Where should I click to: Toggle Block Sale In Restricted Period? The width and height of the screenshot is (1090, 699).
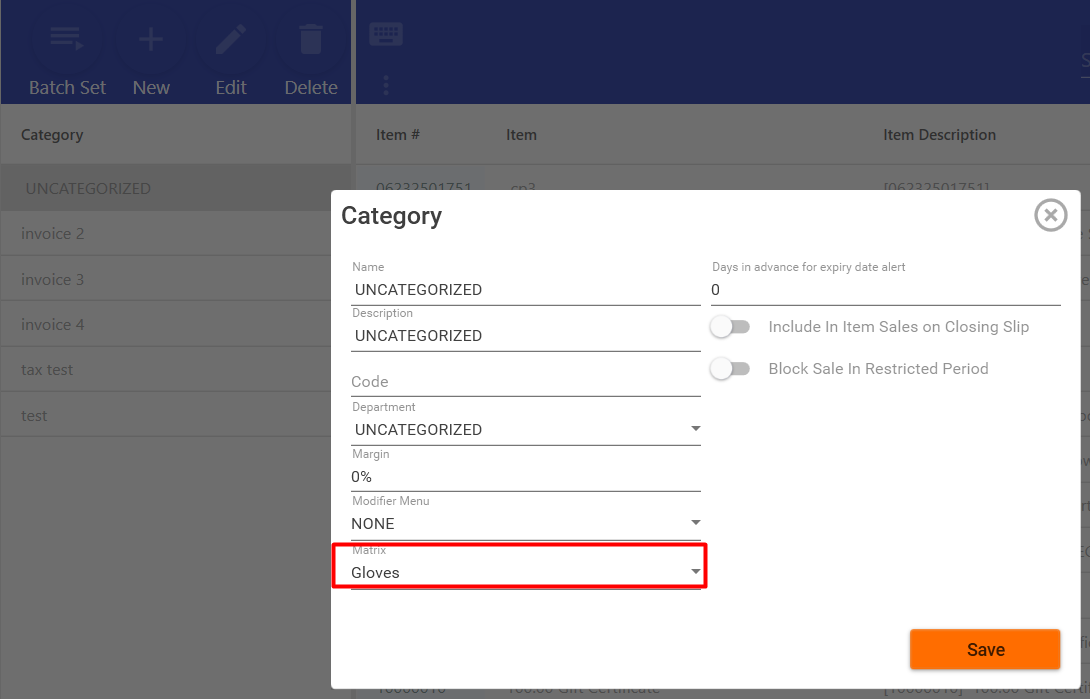tap(730, 369)
